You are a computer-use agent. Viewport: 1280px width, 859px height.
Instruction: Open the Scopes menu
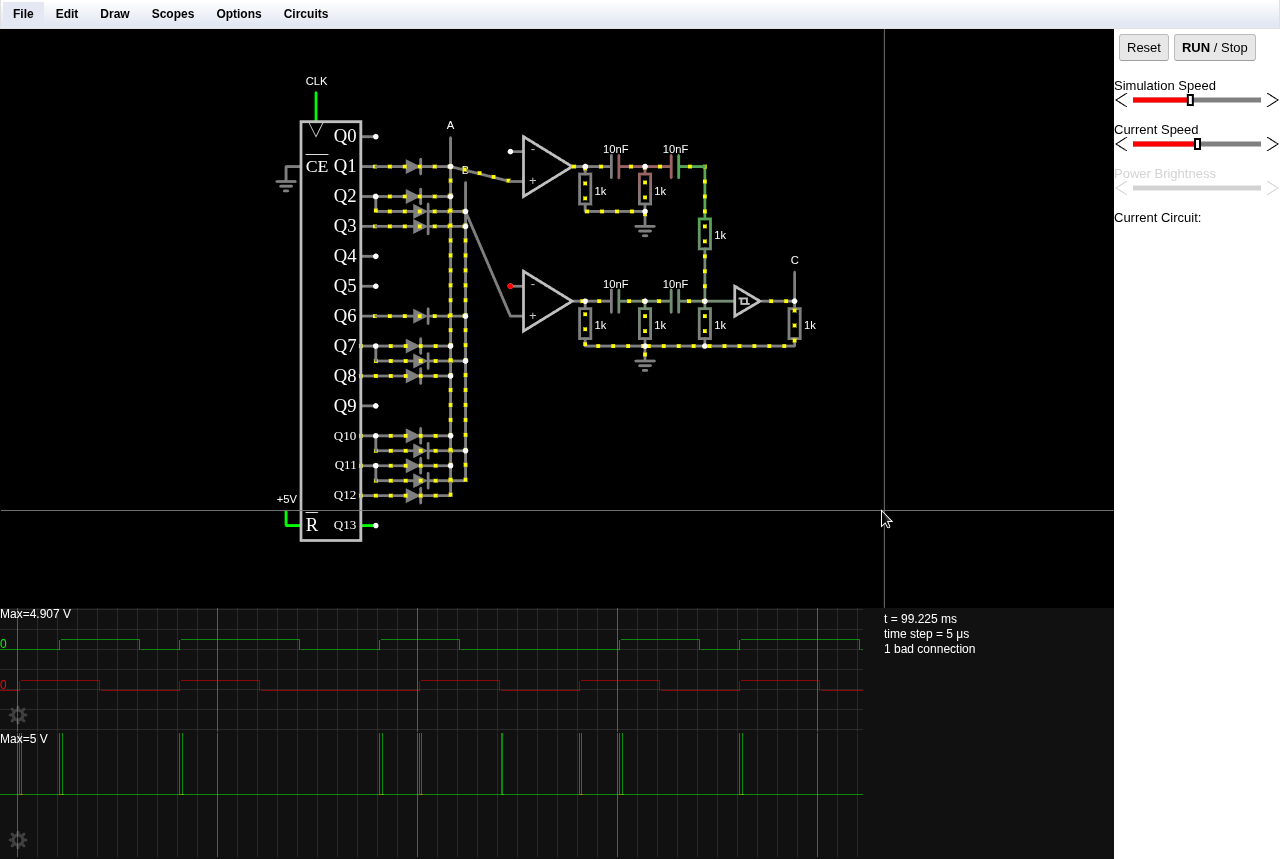[x=173, y=14]
